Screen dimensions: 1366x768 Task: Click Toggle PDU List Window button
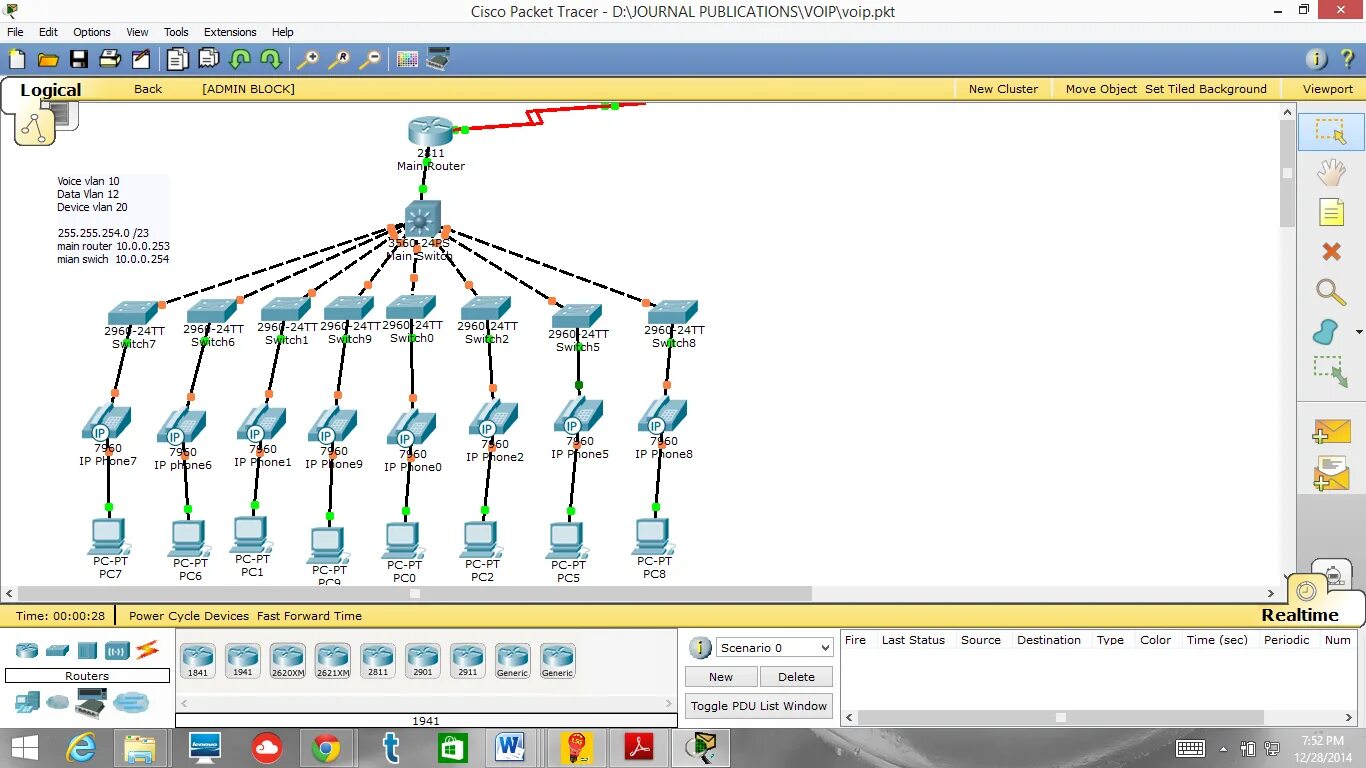(x=759, y=706)
